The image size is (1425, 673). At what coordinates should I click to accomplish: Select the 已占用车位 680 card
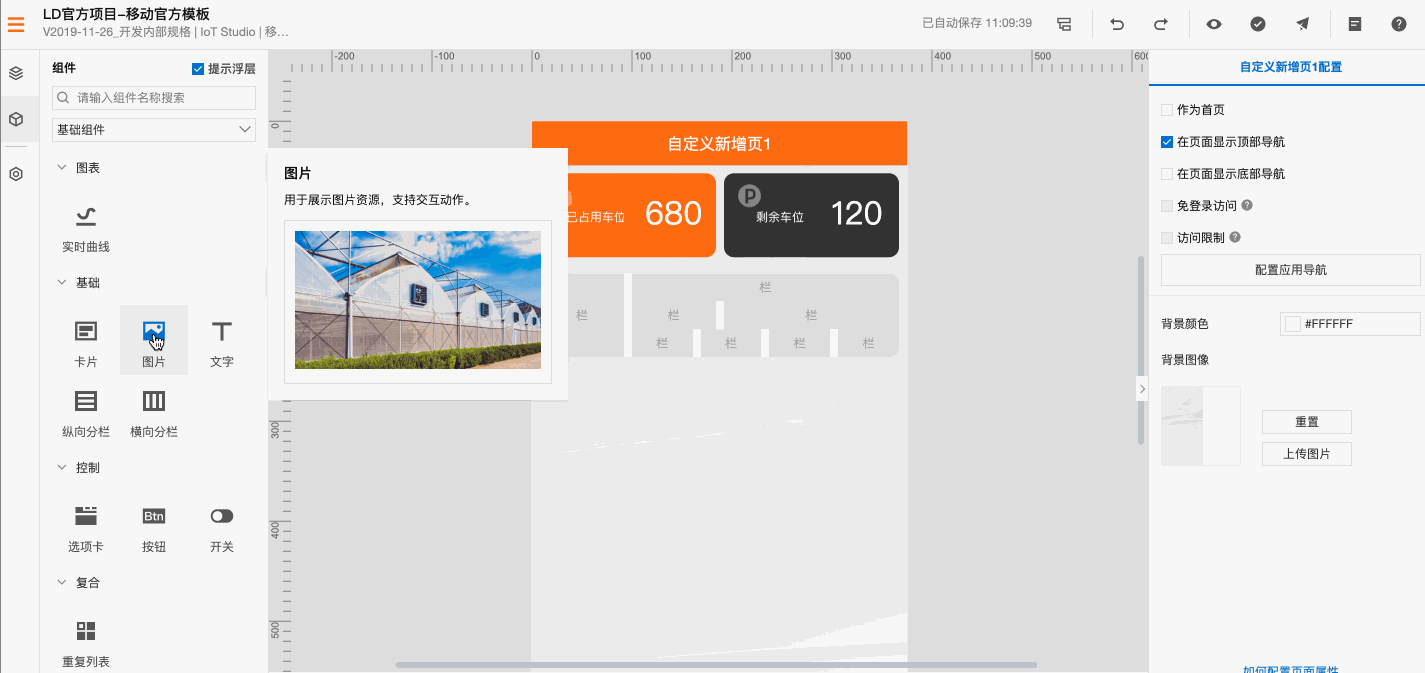642,215
